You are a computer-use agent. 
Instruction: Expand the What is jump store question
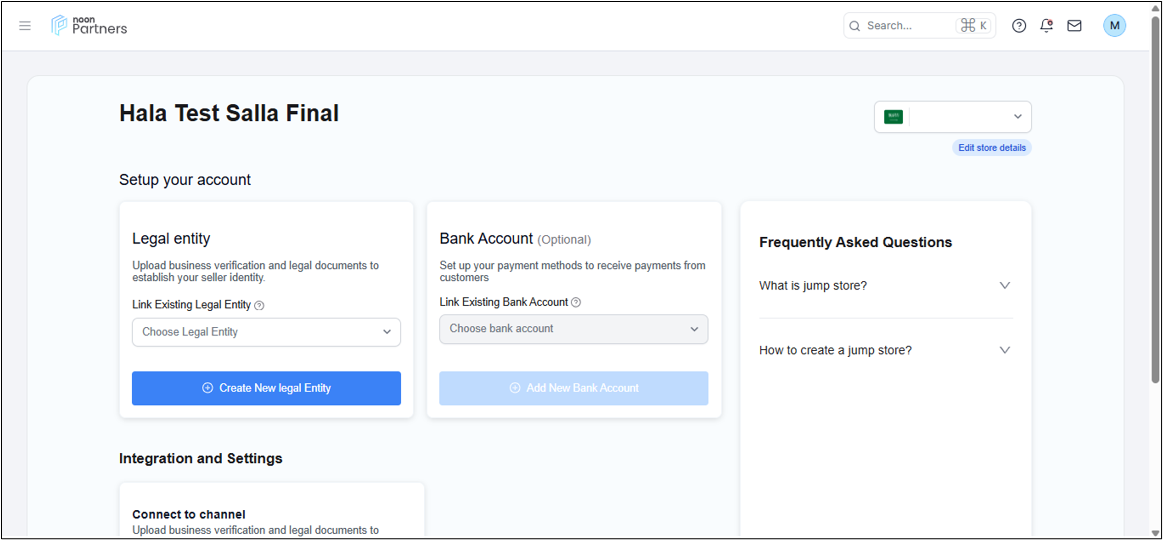pos(886,285)
